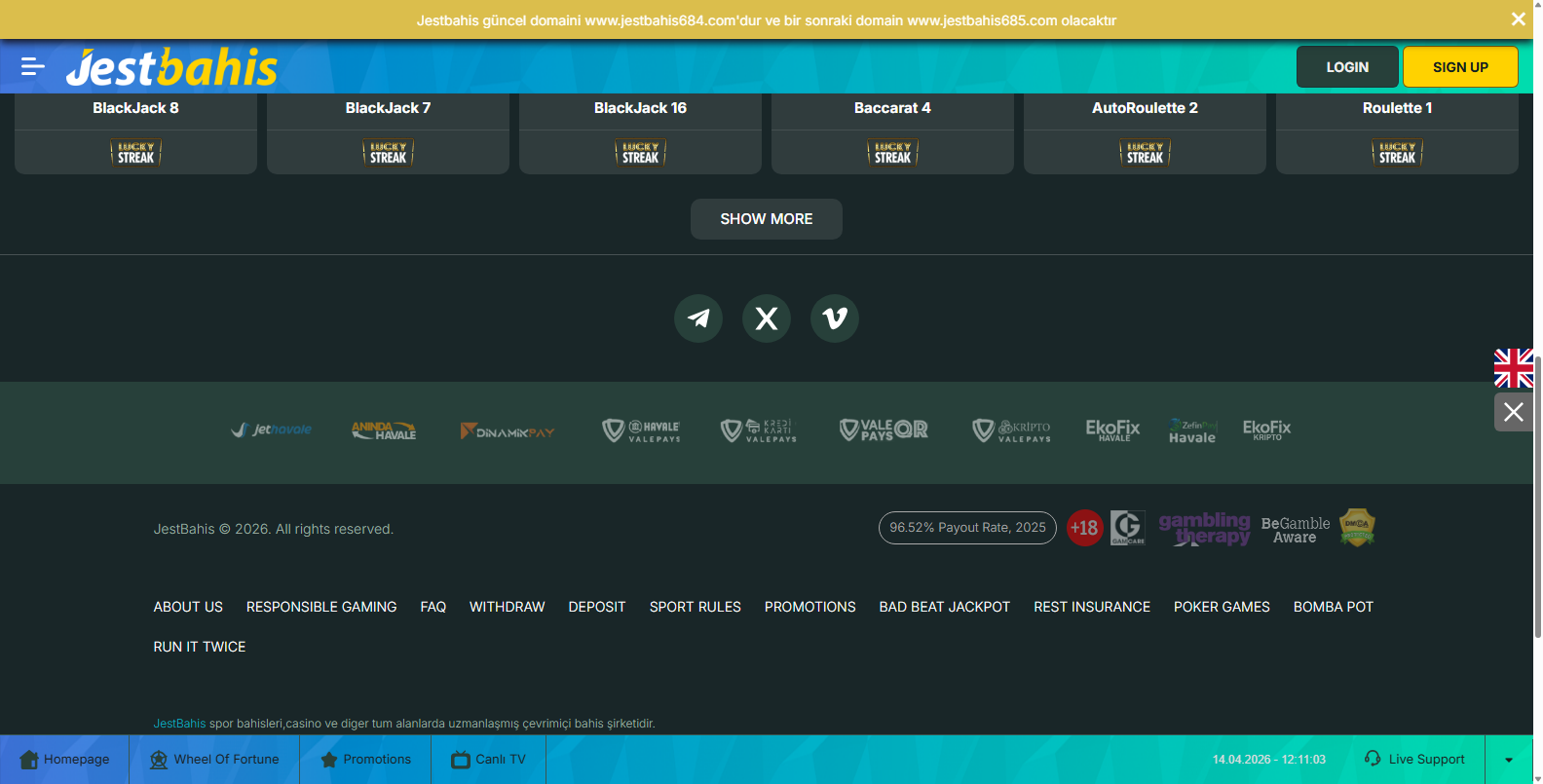
Task: Click the Kripto ValePays logo
Action: (x=1012, y=430)
